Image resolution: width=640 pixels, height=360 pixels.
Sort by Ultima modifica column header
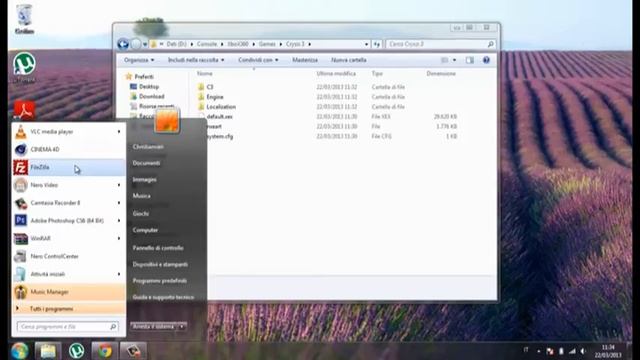[x=336, y=73]
